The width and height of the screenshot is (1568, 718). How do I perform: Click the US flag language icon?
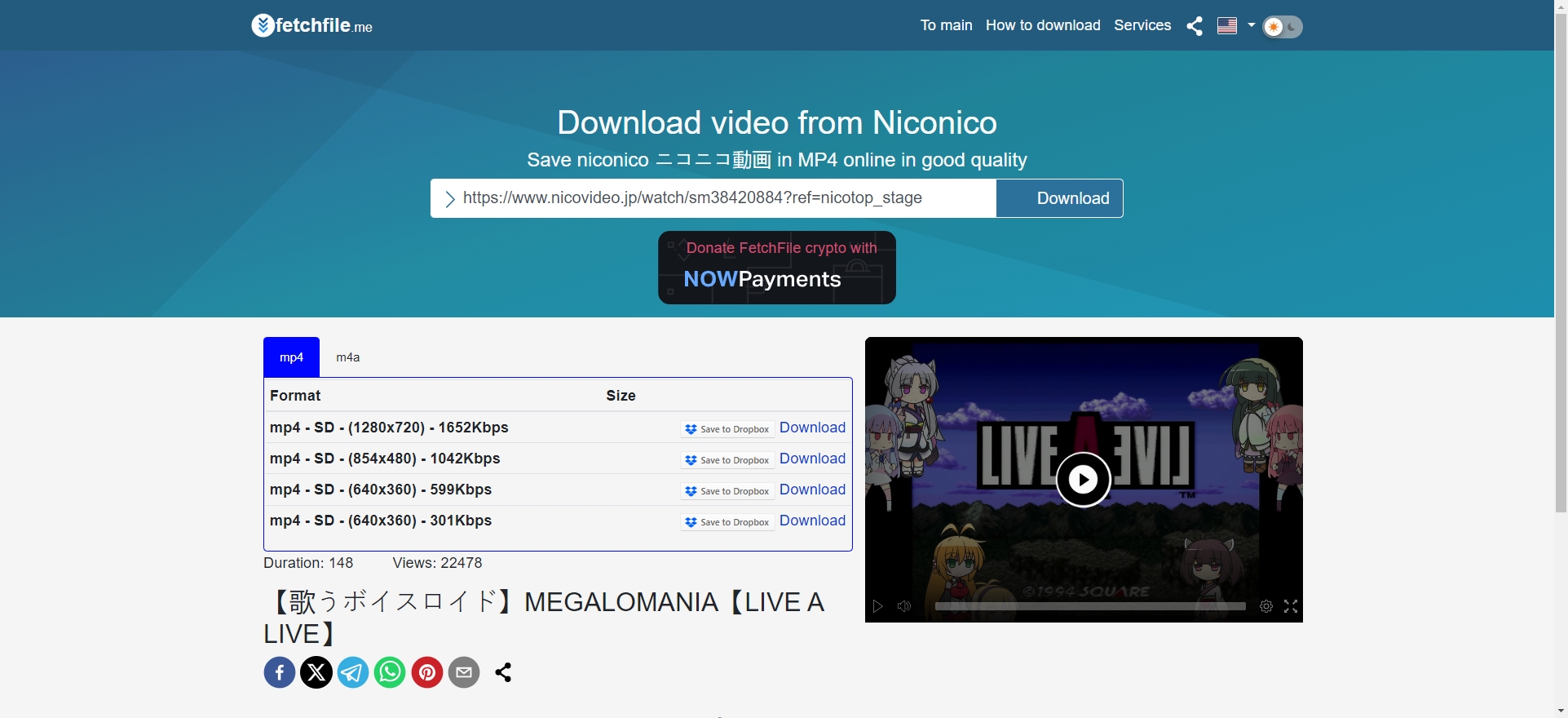click(x=1227, y=26)
